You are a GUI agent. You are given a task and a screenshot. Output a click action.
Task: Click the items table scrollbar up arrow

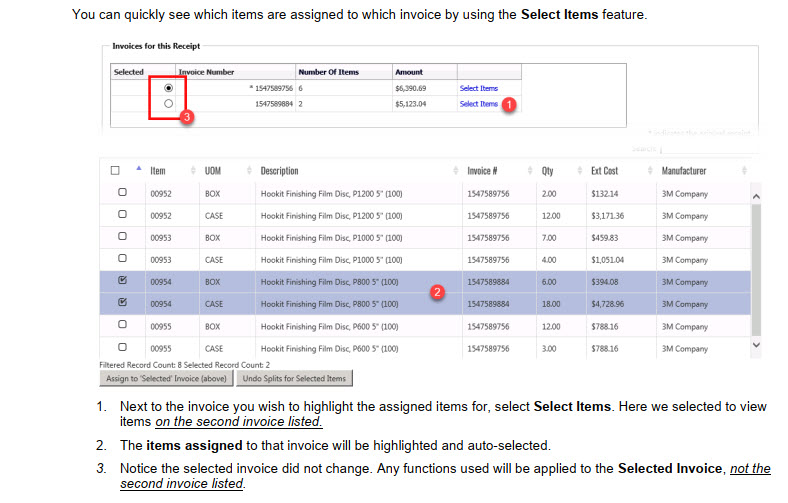click(756, 196)
